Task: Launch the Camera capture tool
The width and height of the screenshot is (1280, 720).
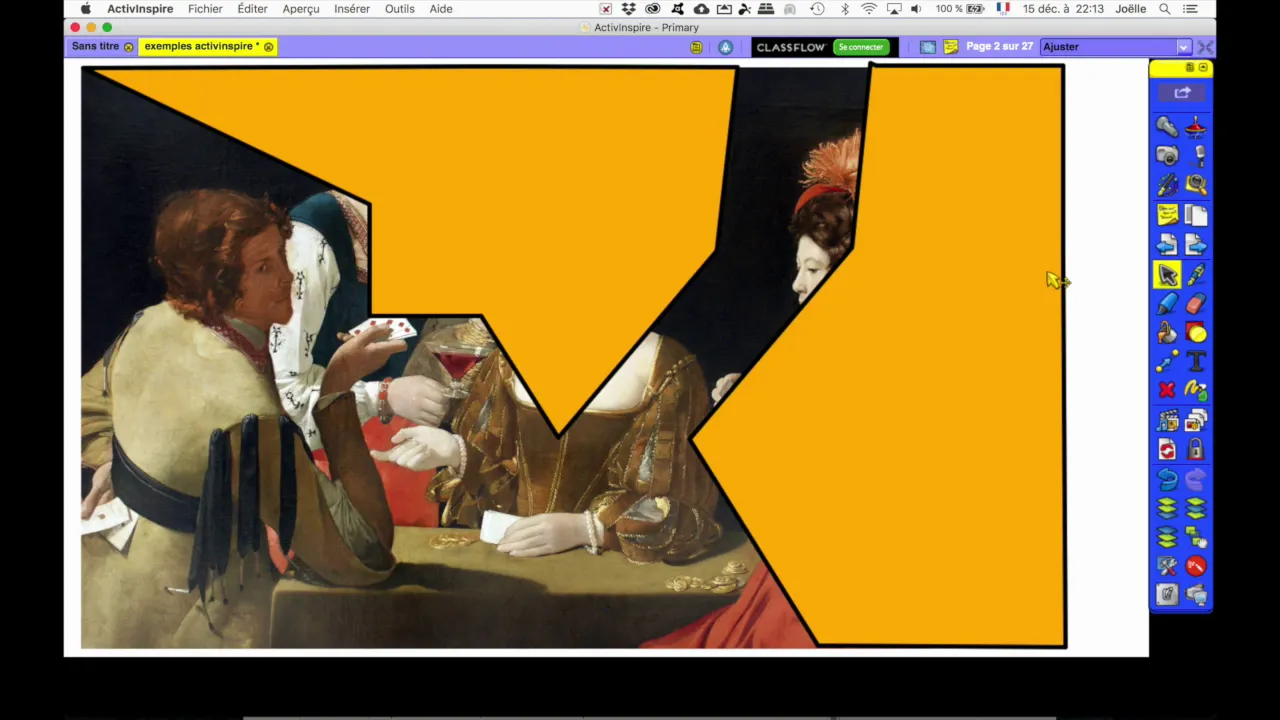Action: coord(1167,155)
